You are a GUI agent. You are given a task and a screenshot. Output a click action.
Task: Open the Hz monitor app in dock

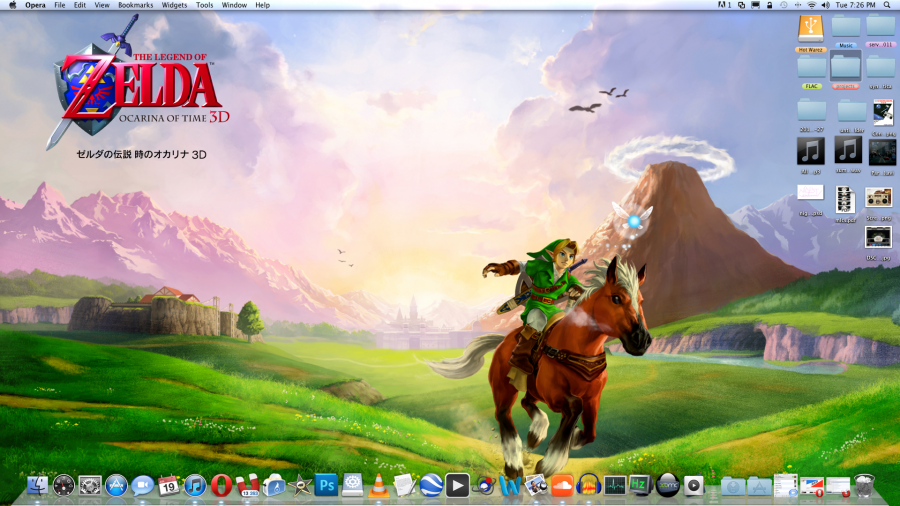click(x=641, y=485)
